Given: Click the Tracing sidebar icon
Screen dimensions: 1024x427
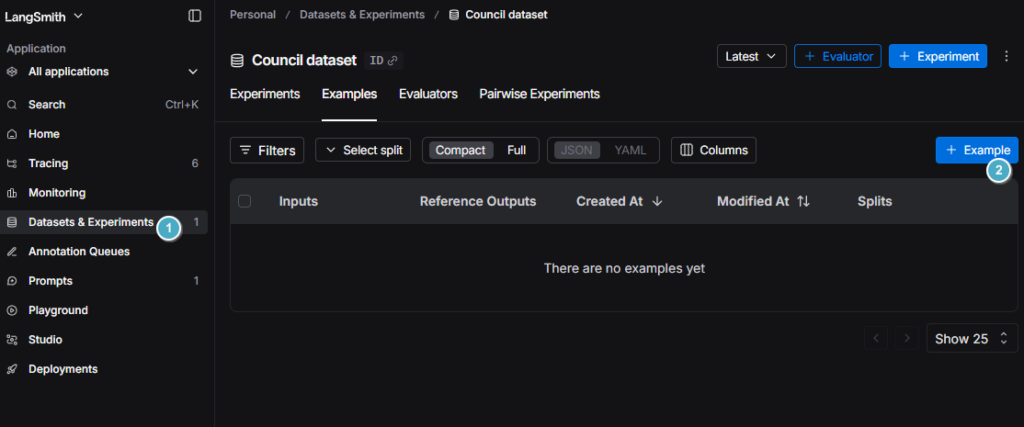Looking at the screenshot, I should tap(12, 163).
